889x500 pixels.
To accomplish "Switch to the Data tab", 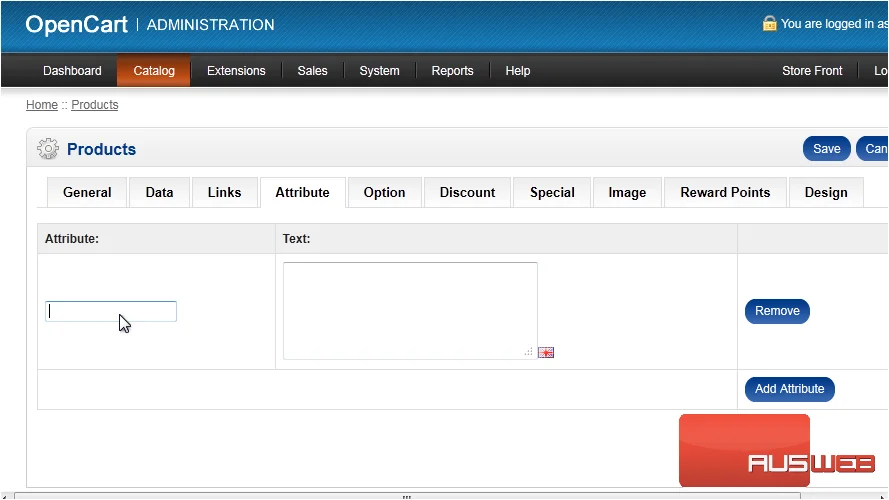I will (159, 193).
